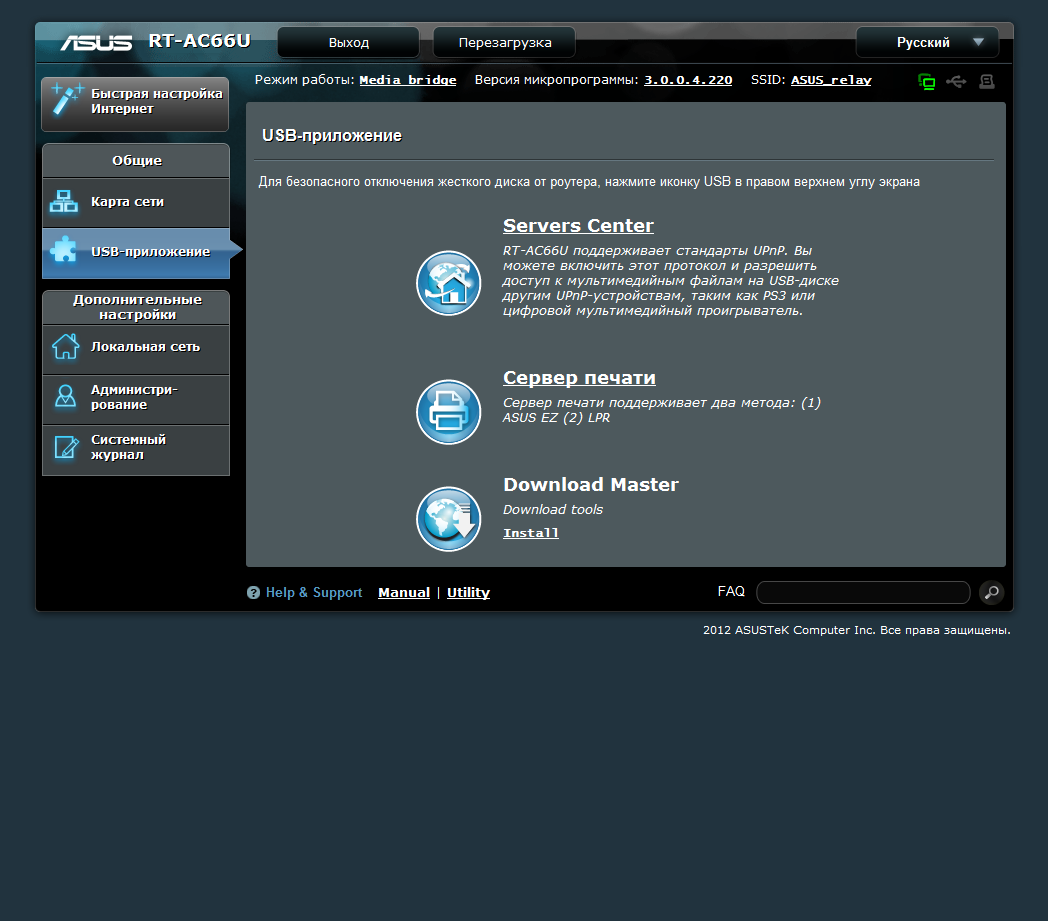The height and width of the screenshot is (921, 1048).
Task: Open the Карта сети menu item
Action: (x=136, y=203)
